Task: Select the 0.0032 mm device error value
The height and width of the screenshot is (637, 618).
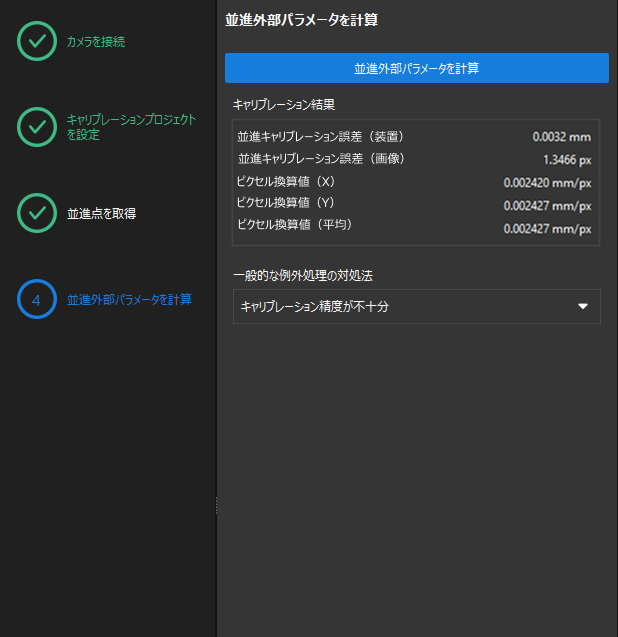Action: pos(562,137)
